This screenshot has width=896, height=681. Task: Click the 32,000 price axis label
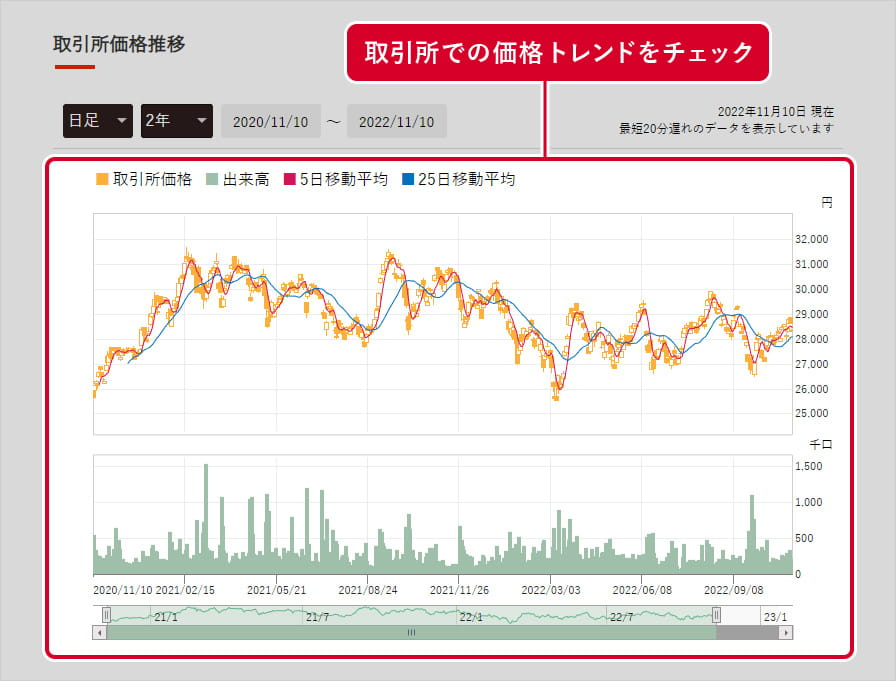click(811, 239)
